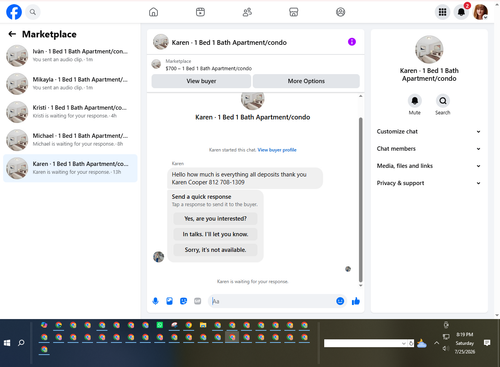
Task: Send quick response 'Yes, are you interested?'
Action: tap(215, 219)
